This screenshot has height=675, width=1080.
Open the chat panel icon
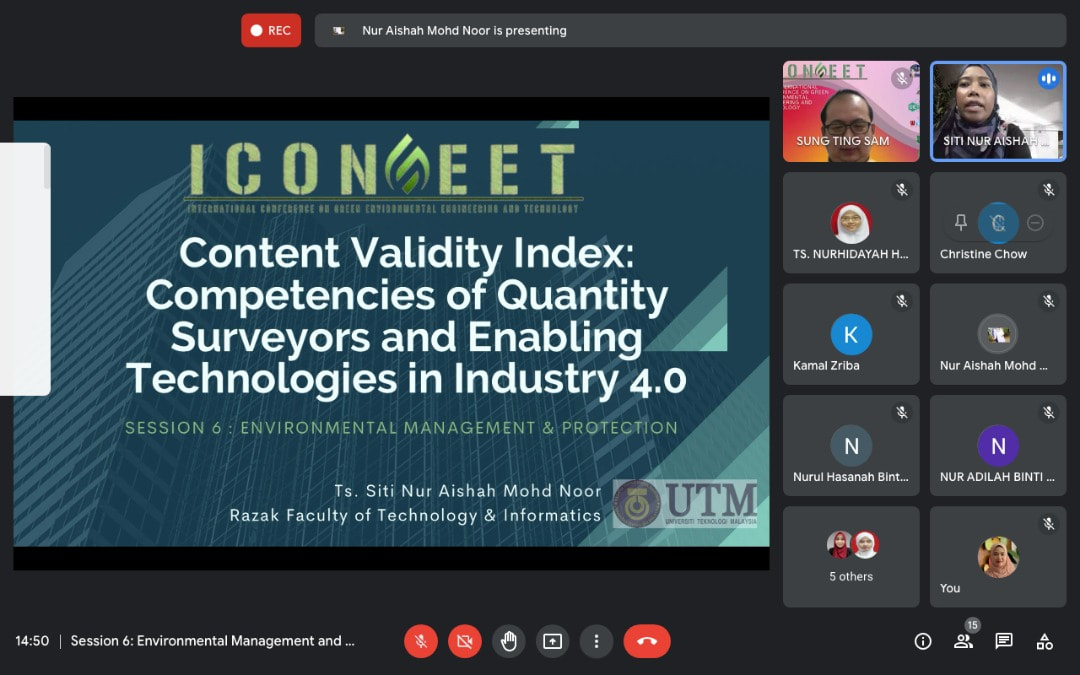point(1004,641)
